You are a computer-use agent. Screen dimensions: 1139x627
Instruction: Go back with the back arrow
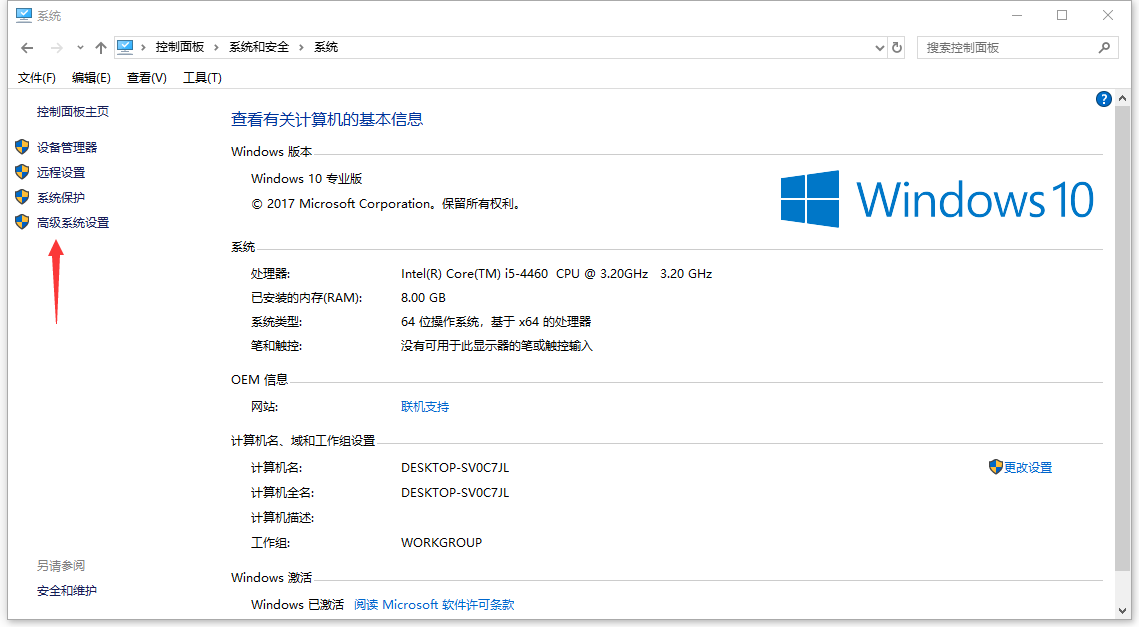(x=27, y=48)
